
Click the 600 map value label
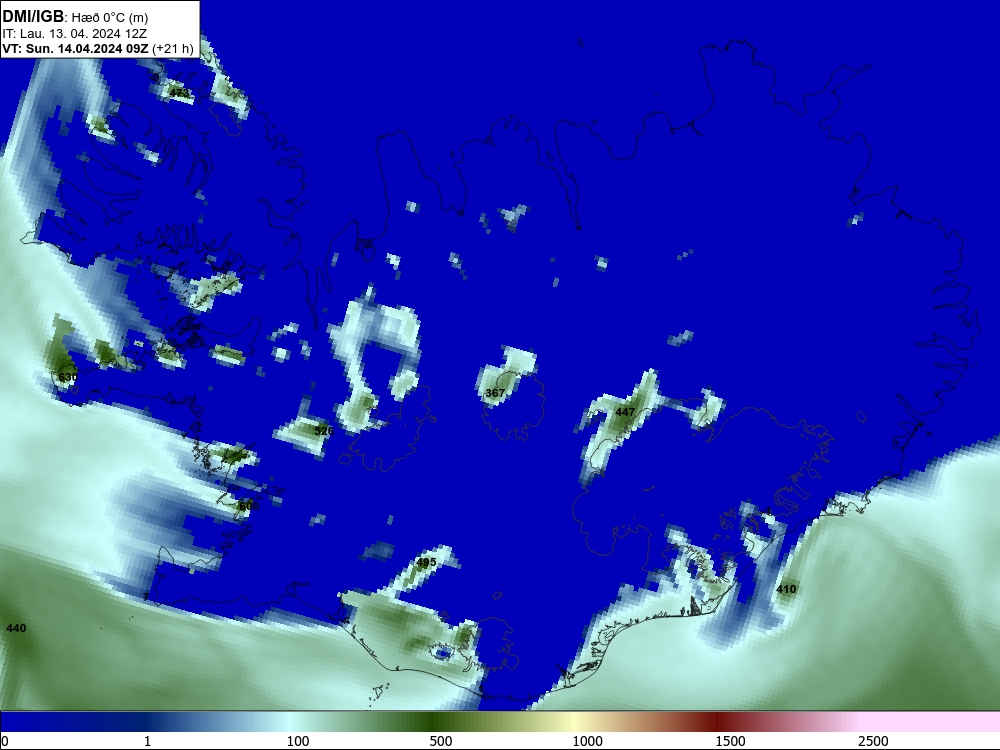(249, 506)
